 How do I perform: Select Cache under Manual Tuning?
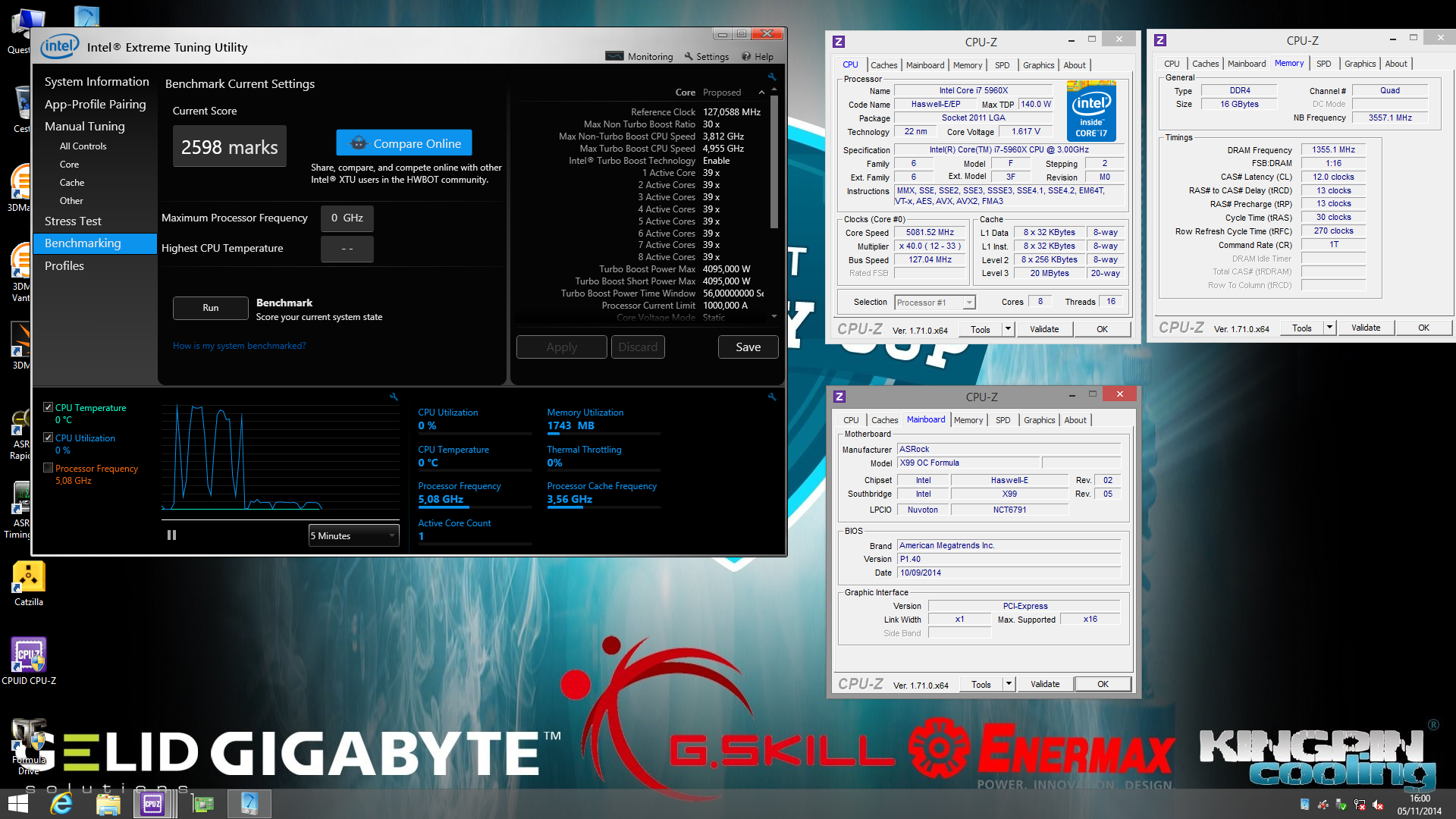(x=72, y=183)
